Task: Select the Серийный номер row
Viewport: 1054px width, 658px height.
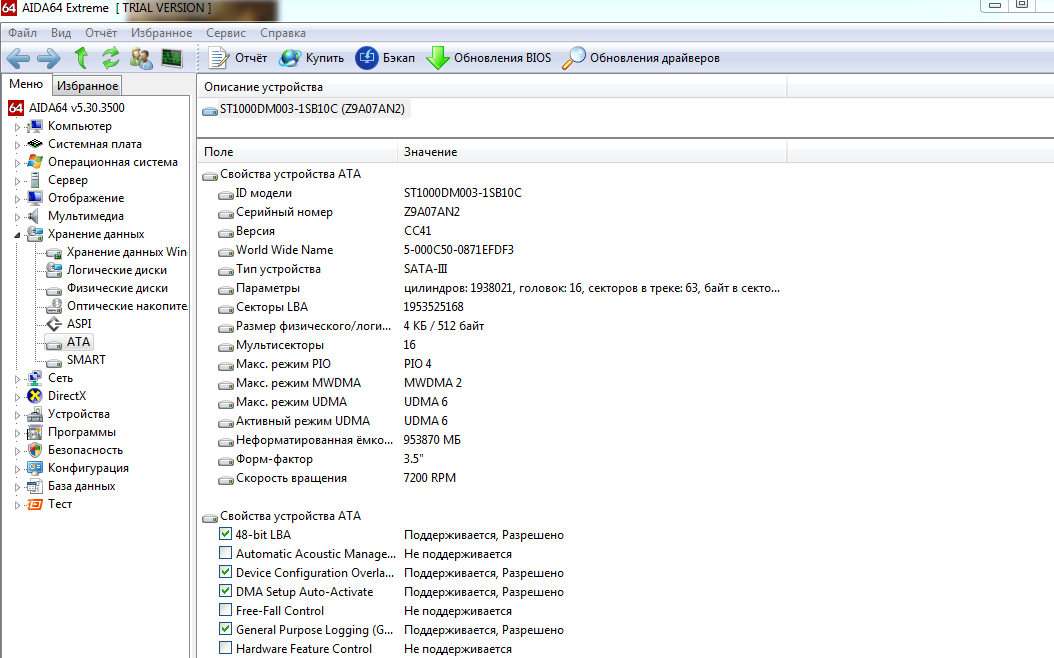Action: (492, 212)
